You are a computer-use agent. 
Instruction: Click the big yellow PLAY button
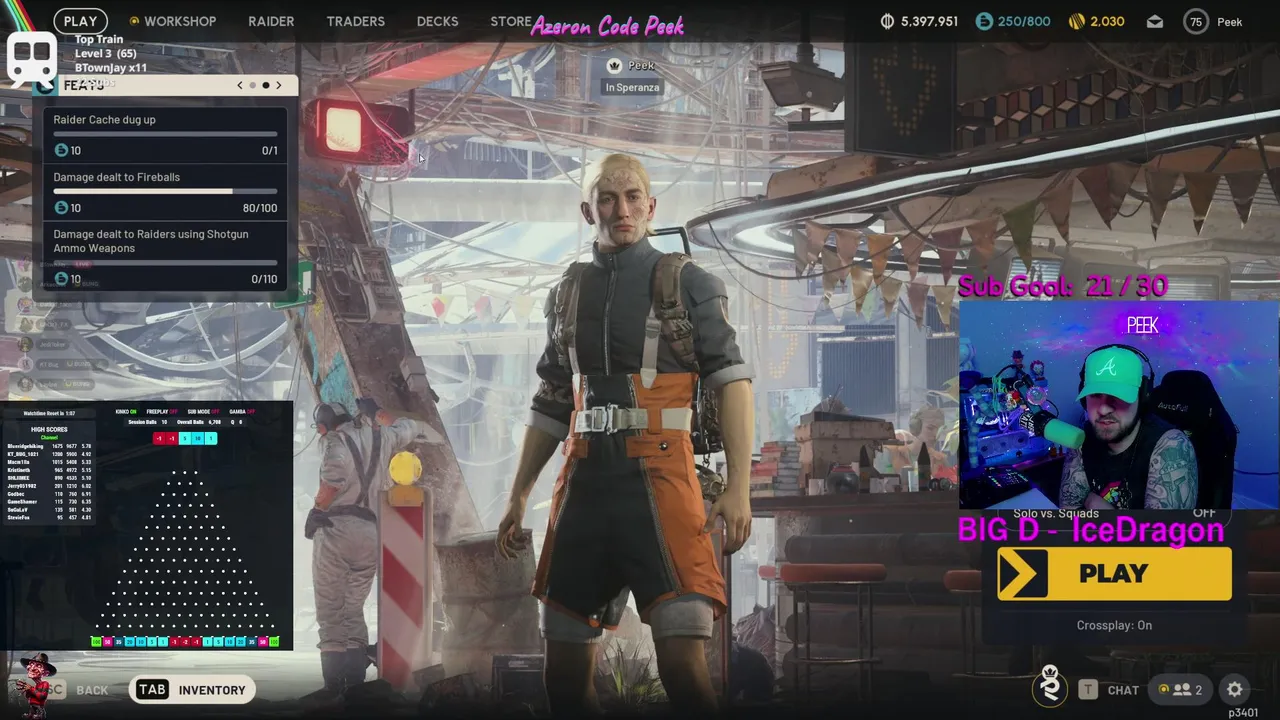tap(1114, 573)
